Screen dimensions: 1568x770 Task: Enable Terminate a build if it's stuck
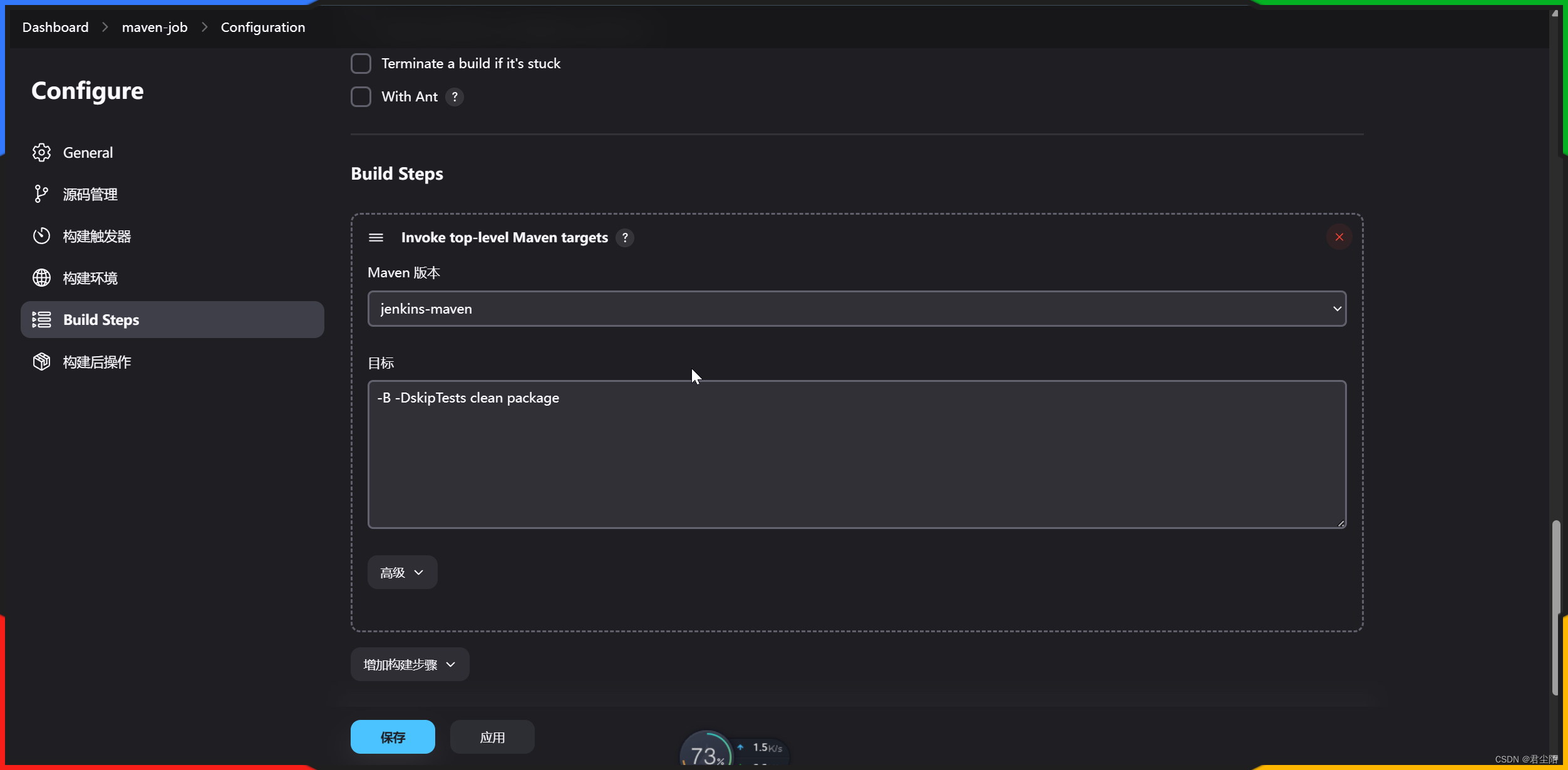tap(361, 63)
